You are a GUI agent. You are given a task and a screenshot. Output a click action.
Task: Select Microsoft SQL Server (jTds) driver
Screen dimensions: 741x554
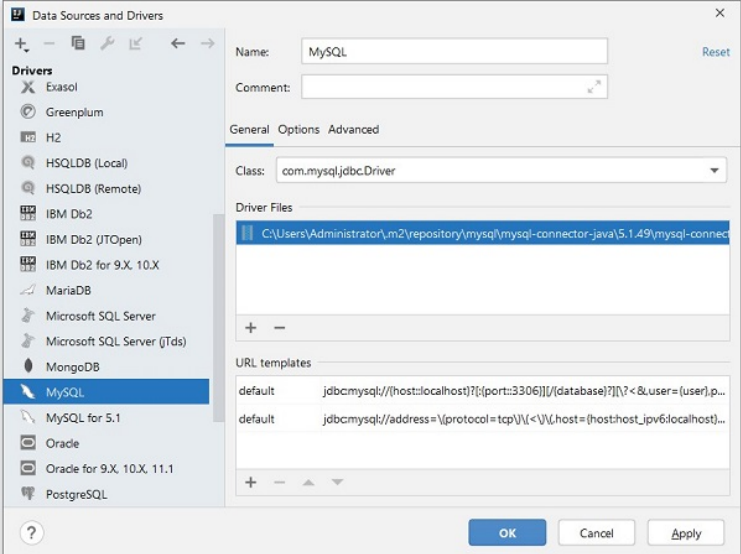click(x=106, y=341)
